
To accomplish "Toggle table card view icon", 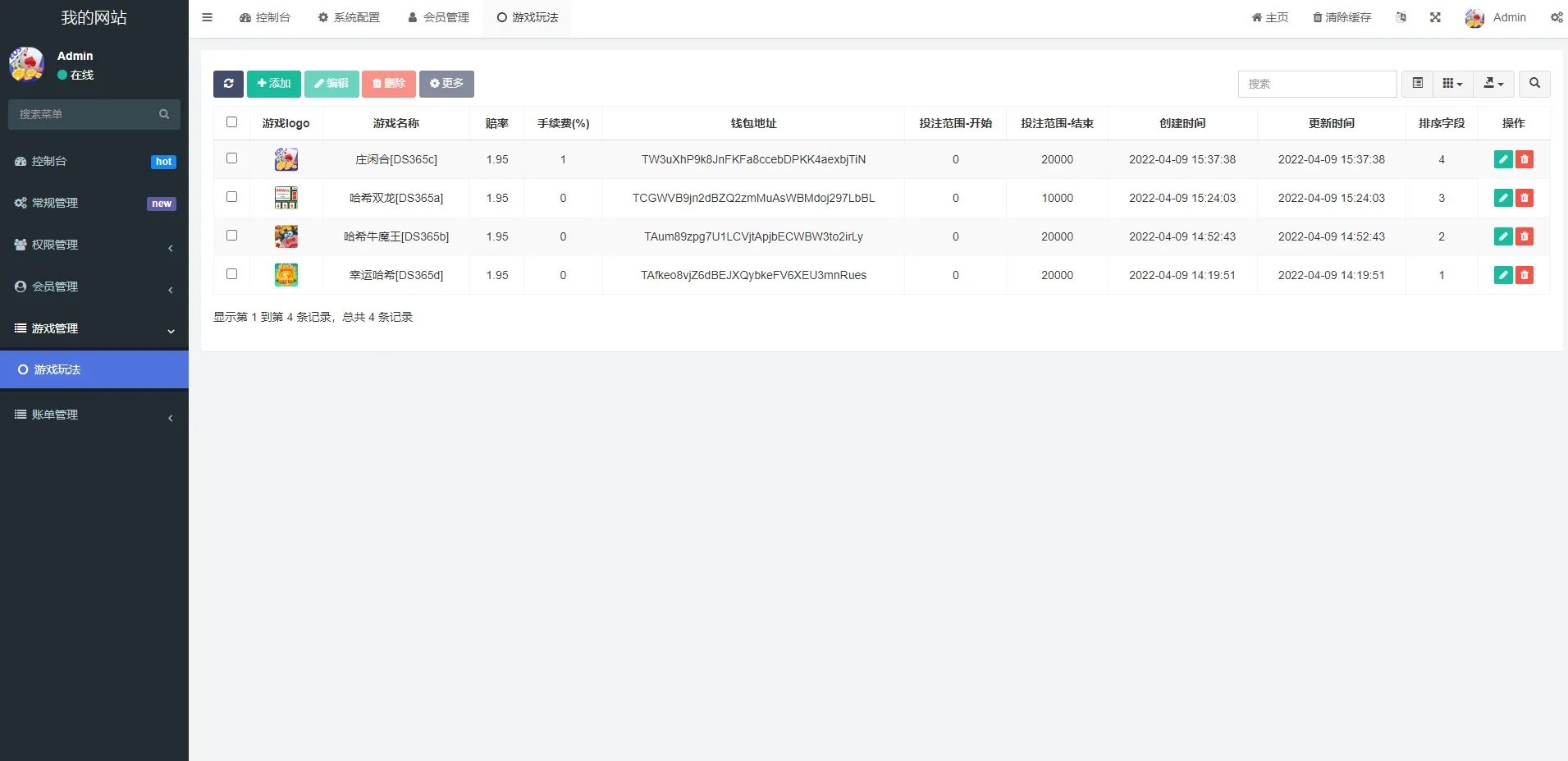I will 1417,84.
